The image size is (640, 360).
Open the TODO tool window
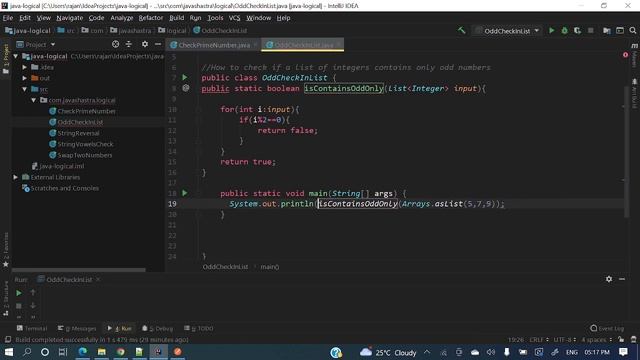point(199,329)
